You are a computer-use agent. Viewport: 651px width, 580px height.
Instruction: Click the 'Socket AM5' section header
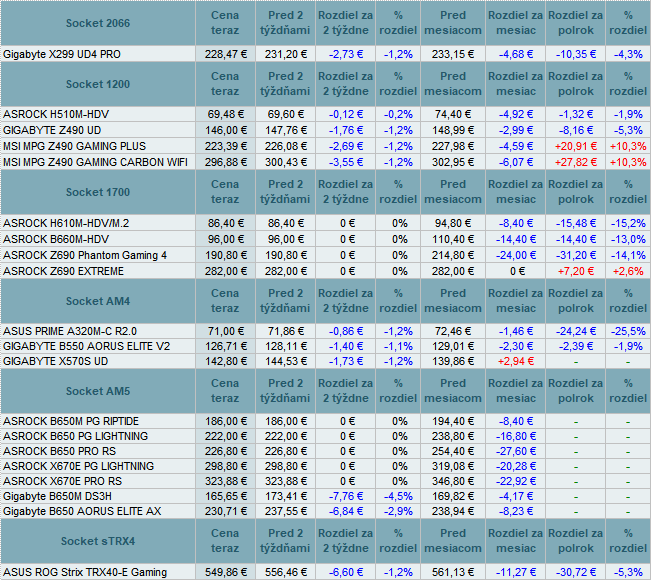click(x=98, y=391)
